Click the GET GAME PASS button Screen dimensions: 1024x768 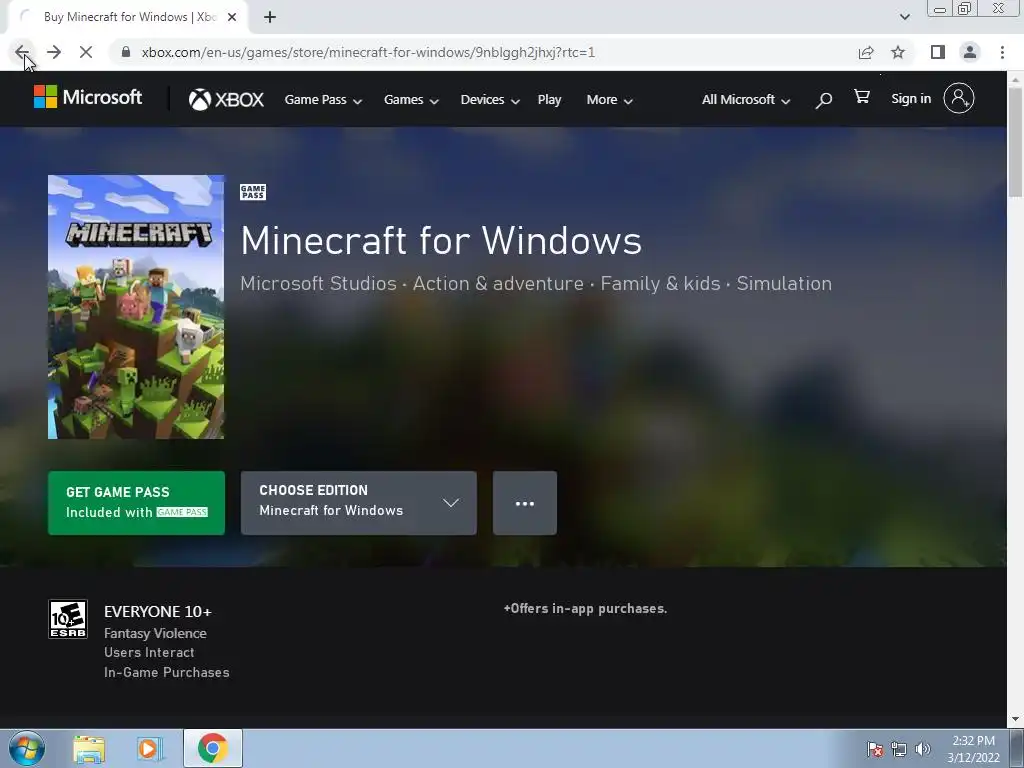click(136, 503)
